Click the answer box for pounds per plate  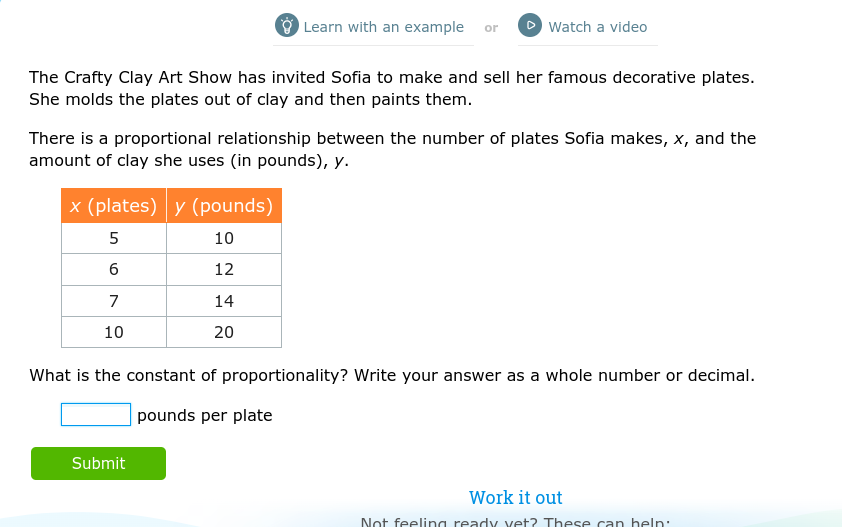click(96, 415)
